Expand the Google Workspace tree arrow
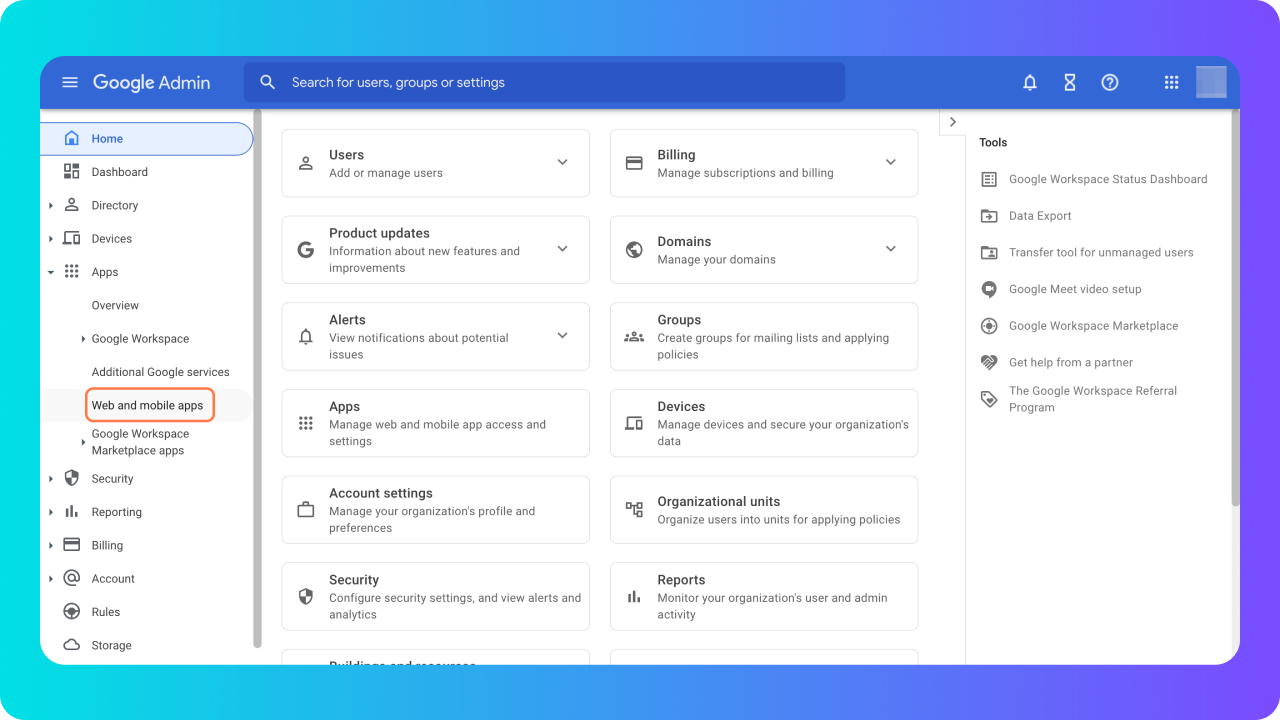1280x720 pixels. coord(83,339)
